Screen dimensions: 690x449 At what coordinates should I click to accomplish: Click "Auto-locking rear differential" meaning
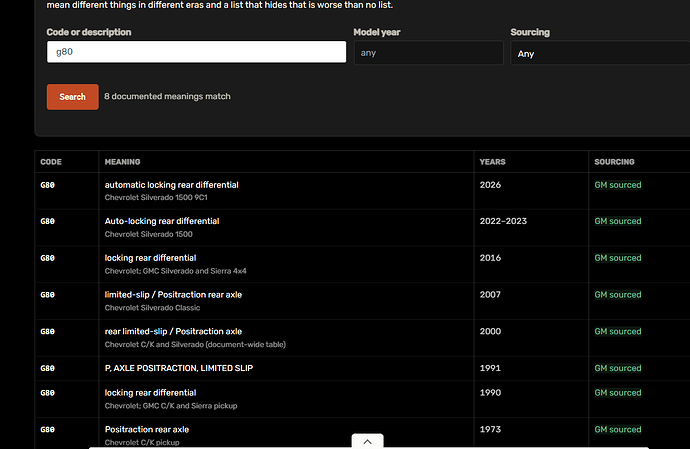click(162, 221)
